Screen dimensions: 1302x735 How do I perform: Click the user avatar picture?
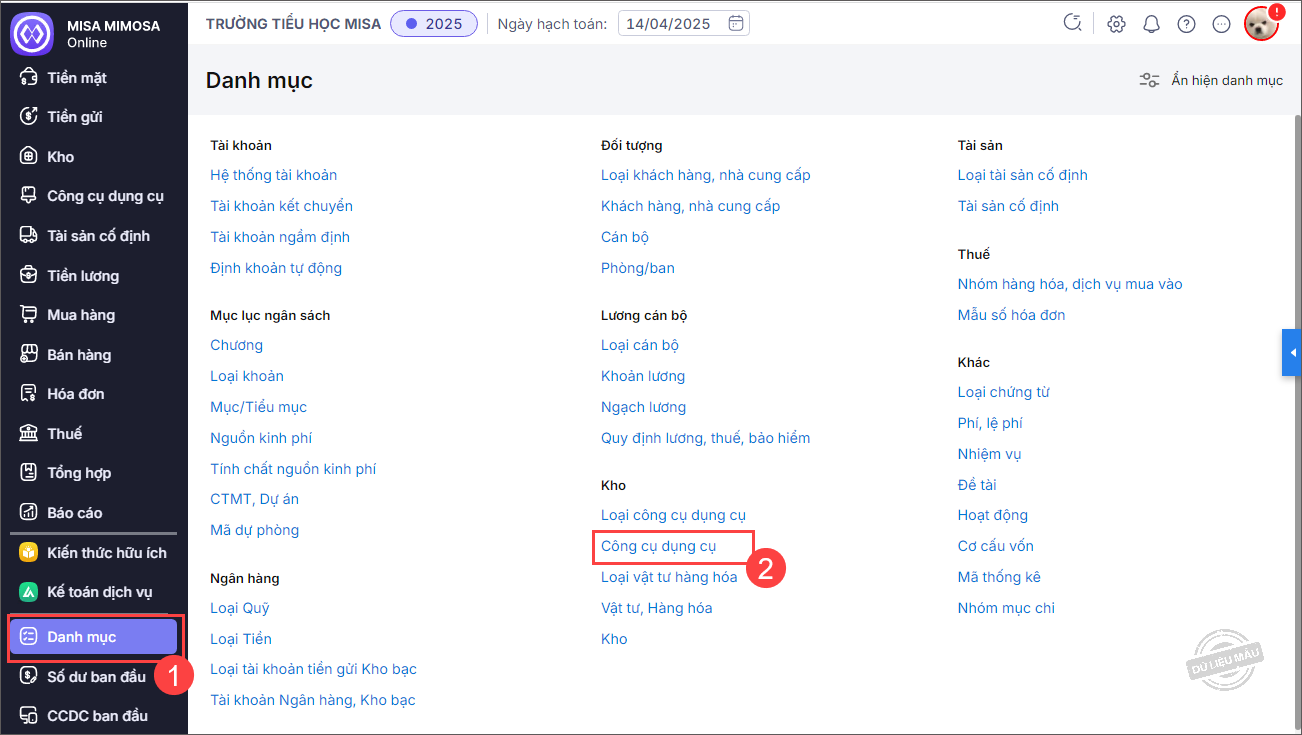(x=1261, y=24)
